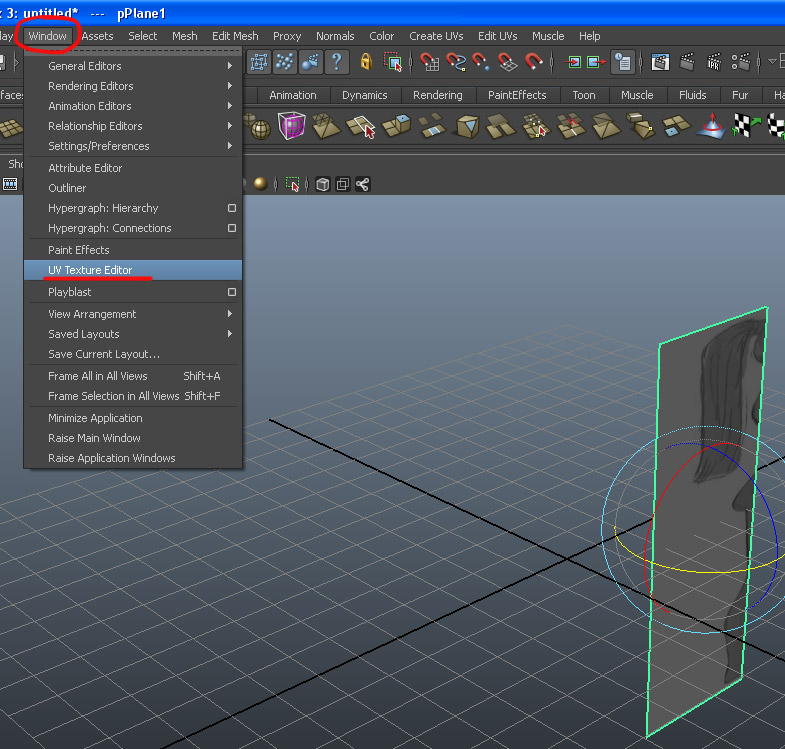Open the Create UVs menu
The height and width of the screenshot is (749, 785).
pos(439,36)
